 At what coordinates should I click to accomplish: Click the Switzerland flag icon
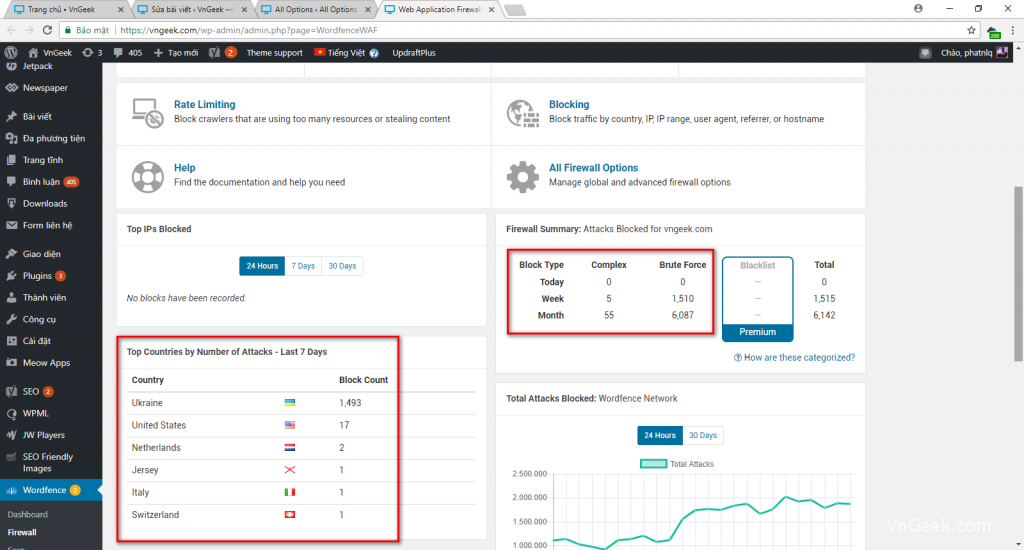(290, 515)
